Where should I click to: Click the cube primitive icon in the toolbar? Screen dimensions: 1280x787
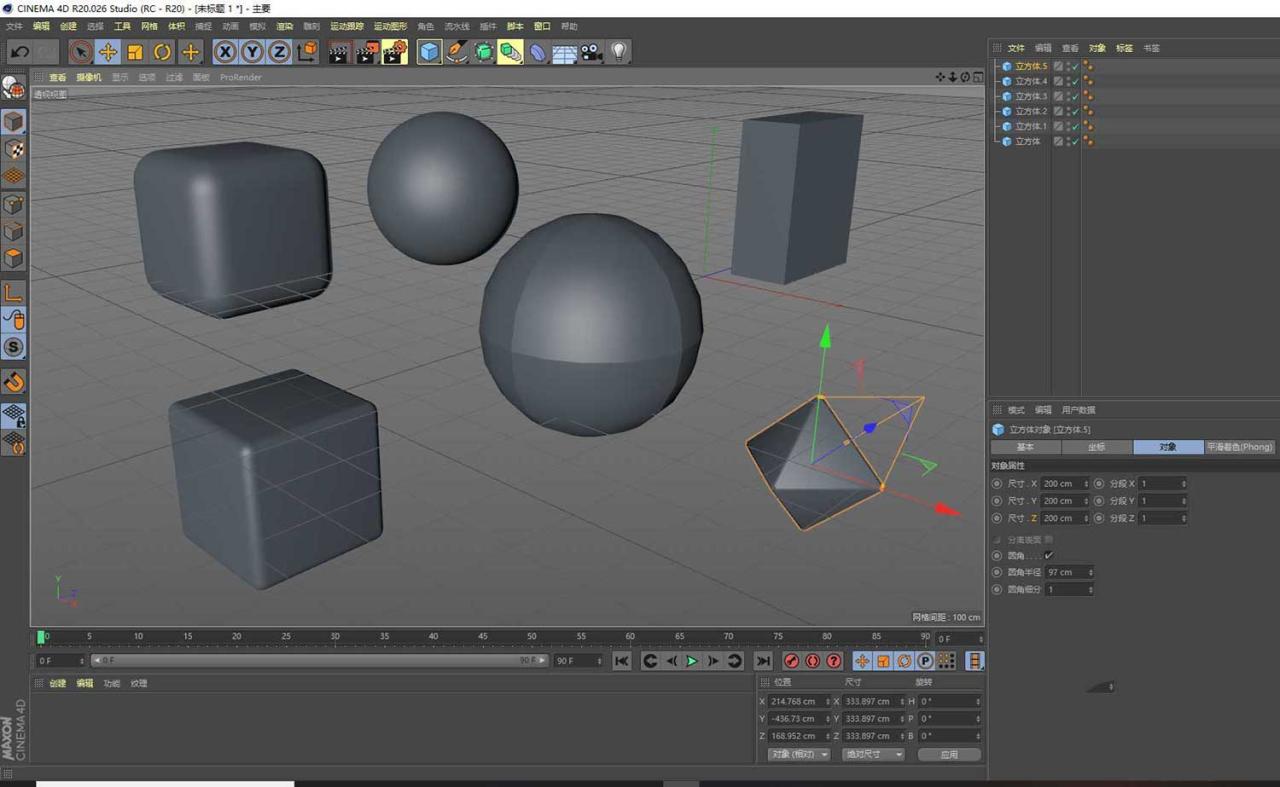pos(429,52)
